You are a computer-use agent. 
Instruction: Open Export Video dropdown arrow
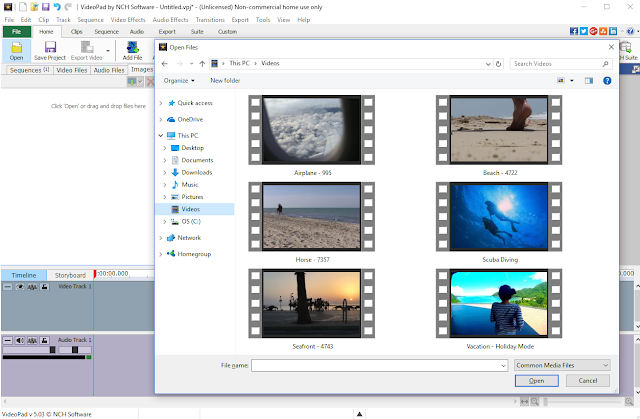108,51
